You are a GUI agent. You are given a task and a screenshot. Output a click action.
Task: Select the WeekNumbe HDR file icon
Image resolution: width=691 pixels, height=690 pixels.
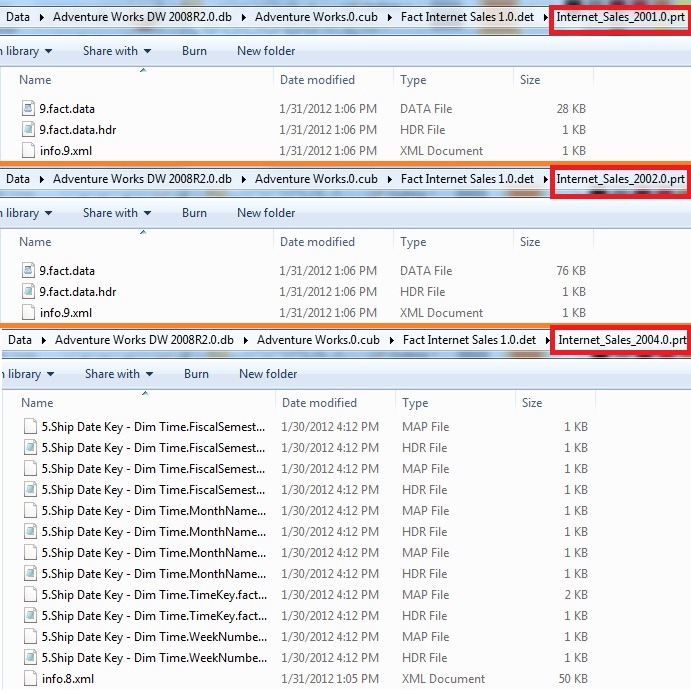[30, 657]
